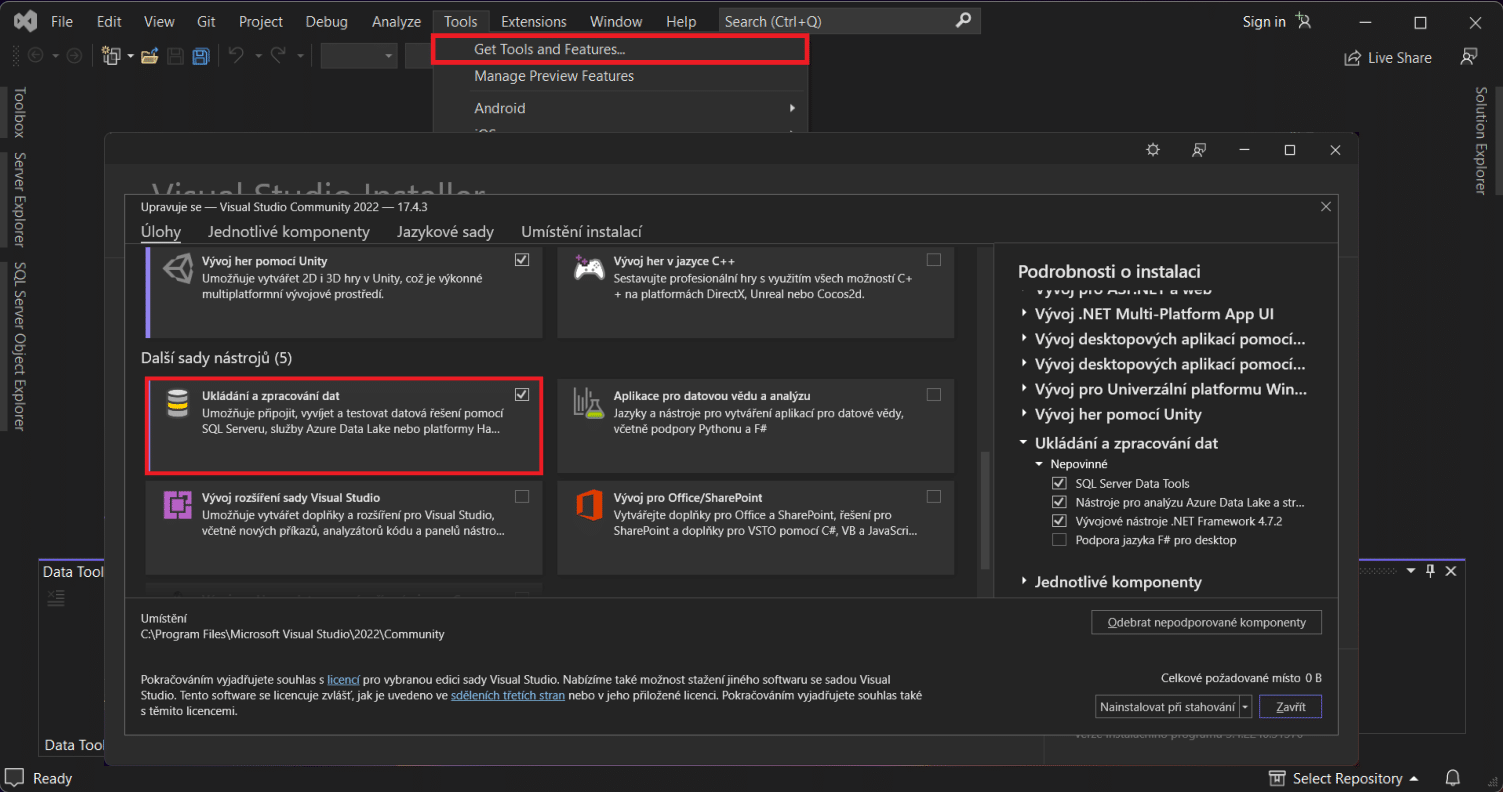Click the Open File folder icon
The width and height of the screenshot is (1503, 792).
(150, 56)
